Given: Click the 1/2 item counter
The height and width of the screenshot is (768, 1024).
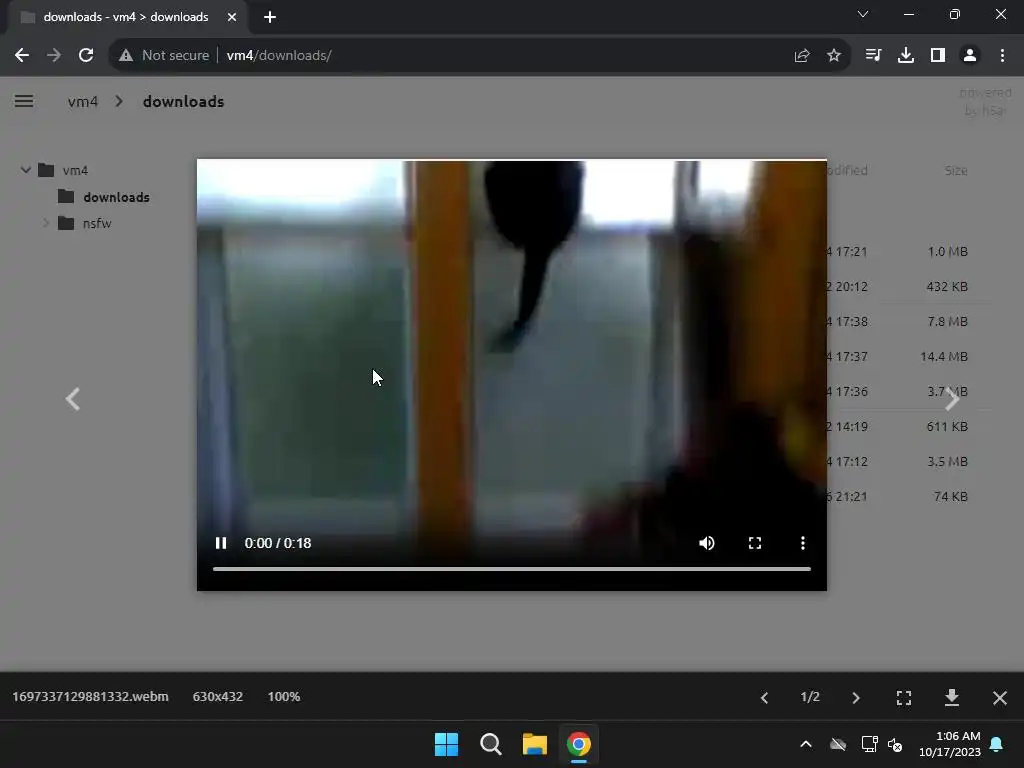Looking at the screenshot, I should pos(810,697).
